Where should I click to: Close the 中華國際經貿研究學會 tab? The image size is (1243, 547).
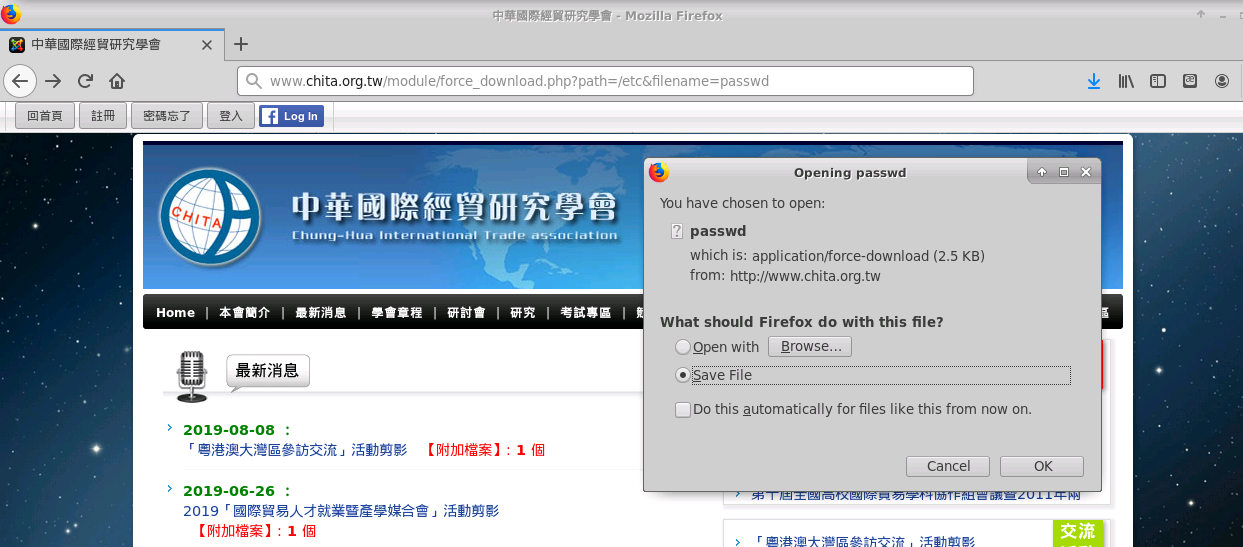click(207, 45)
